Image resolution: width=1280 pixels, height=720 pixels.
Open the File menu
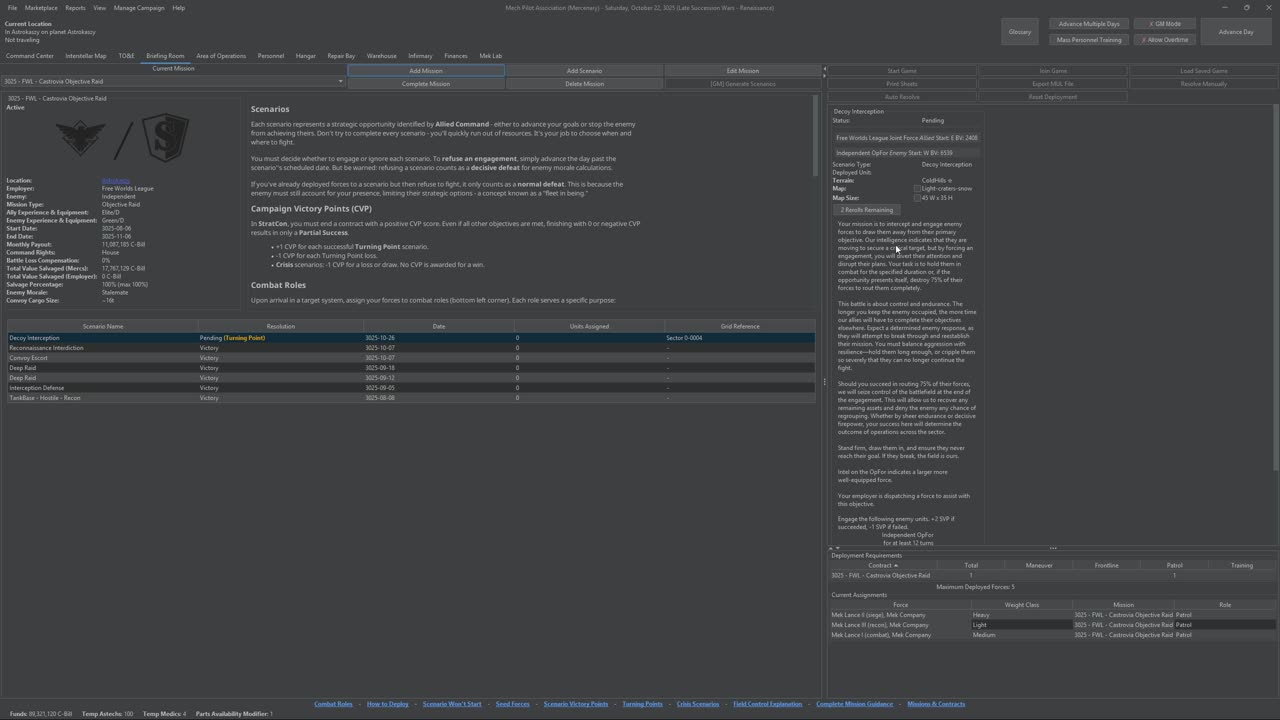tap(12, 8)
